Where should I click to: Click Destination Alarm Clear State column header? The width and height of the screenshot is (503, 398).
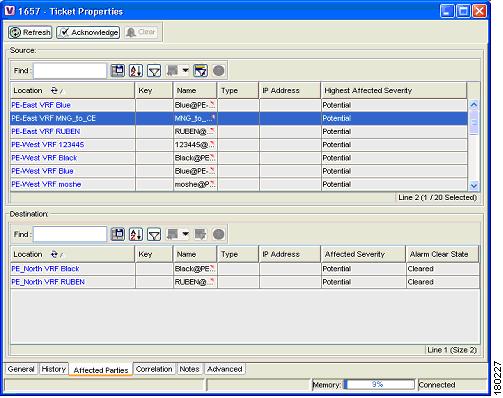(442, 254)
